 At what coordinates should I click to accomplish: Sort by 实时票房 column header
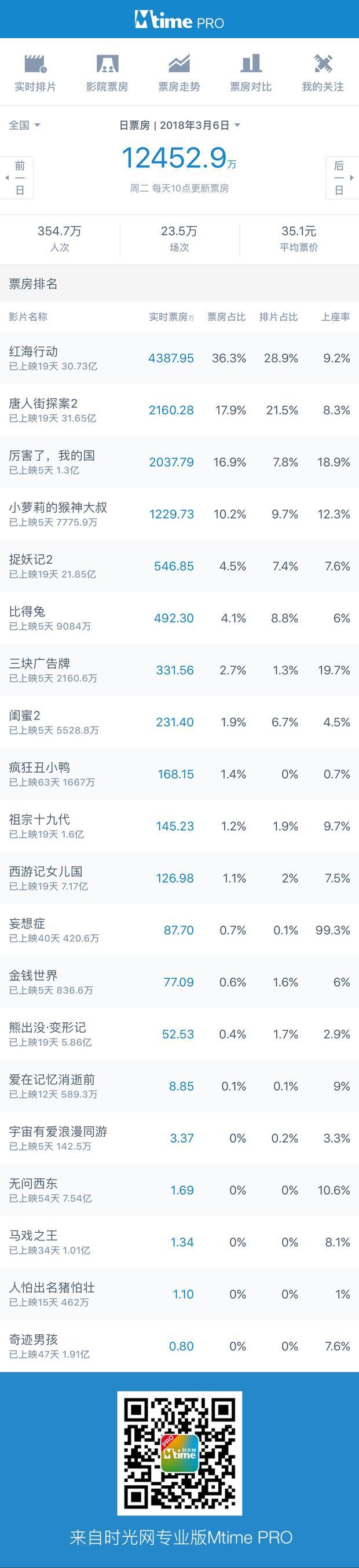[x=171, y=317]
